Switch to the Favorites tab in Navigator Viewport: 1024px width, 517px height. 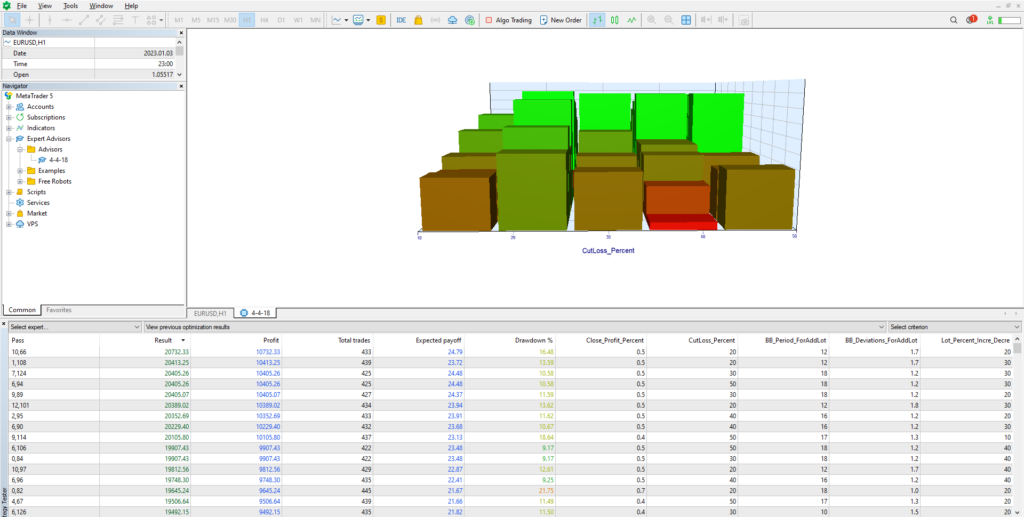(x=59, y=310)
